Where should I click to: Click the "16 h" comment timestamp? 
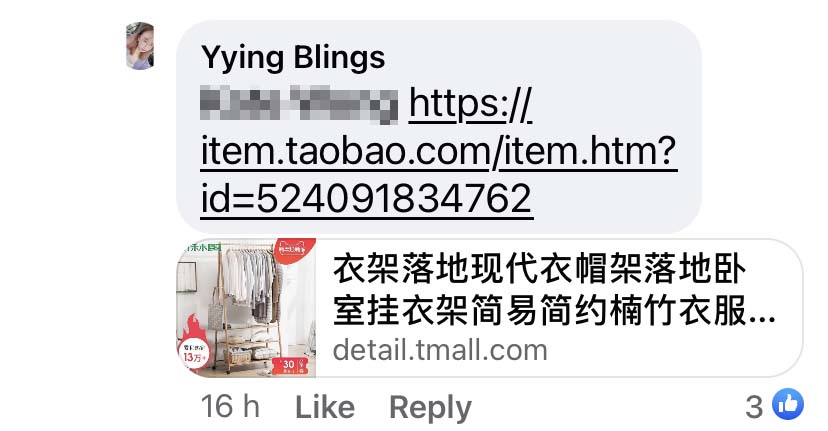(230, 407)
